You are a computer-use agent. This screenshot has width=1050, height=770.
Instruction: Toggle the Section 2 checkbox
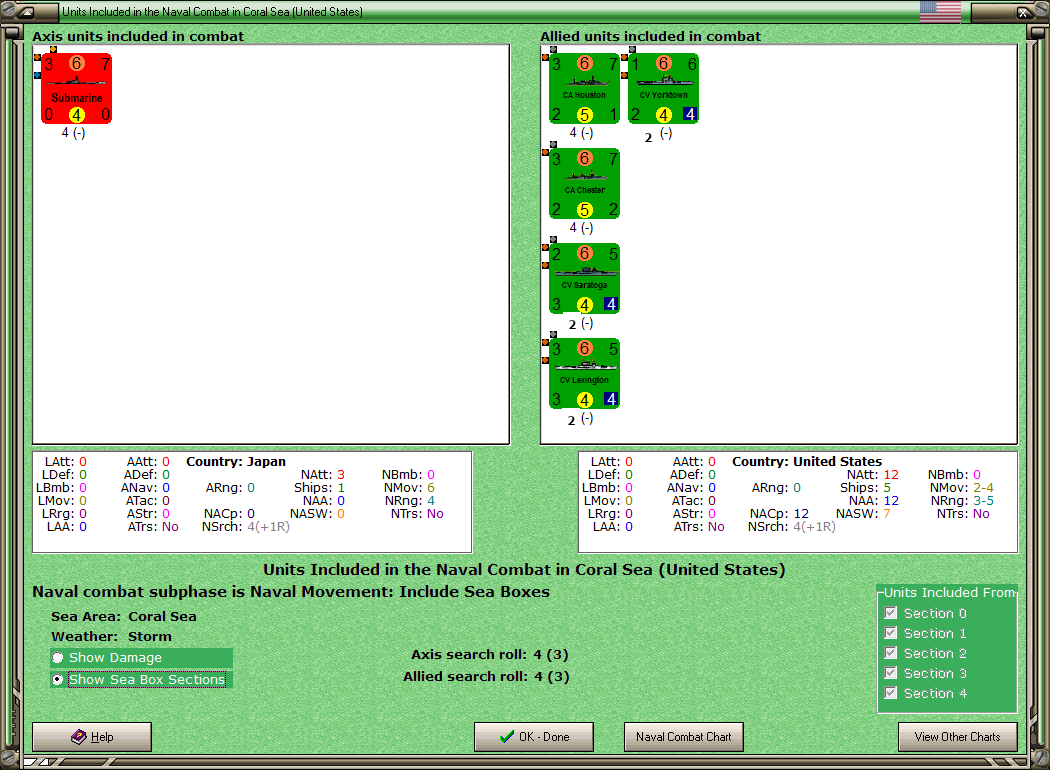click(x=891, y=653)
